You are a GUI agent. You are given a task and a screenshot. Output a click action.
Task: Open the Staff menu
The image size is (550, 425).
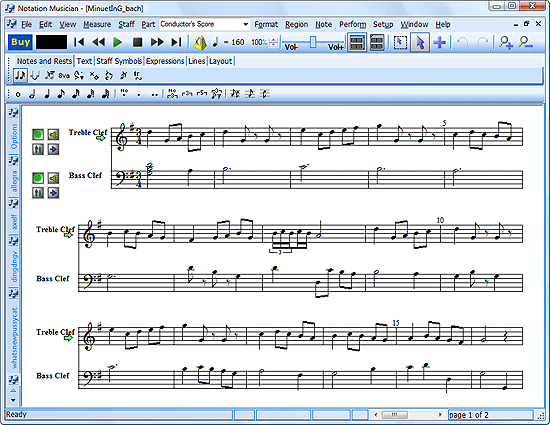click(x=126, y=24)
